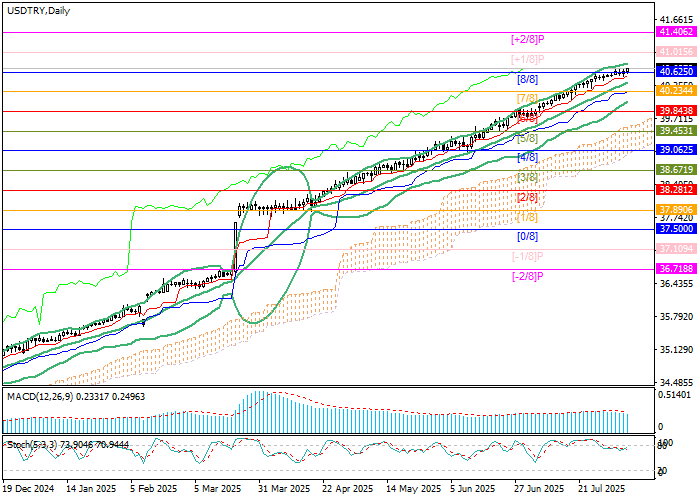Screen dimensions: 700x500
Task: Select the [+2/8]P Murrey level label
Action: click(x=527, y=40)
